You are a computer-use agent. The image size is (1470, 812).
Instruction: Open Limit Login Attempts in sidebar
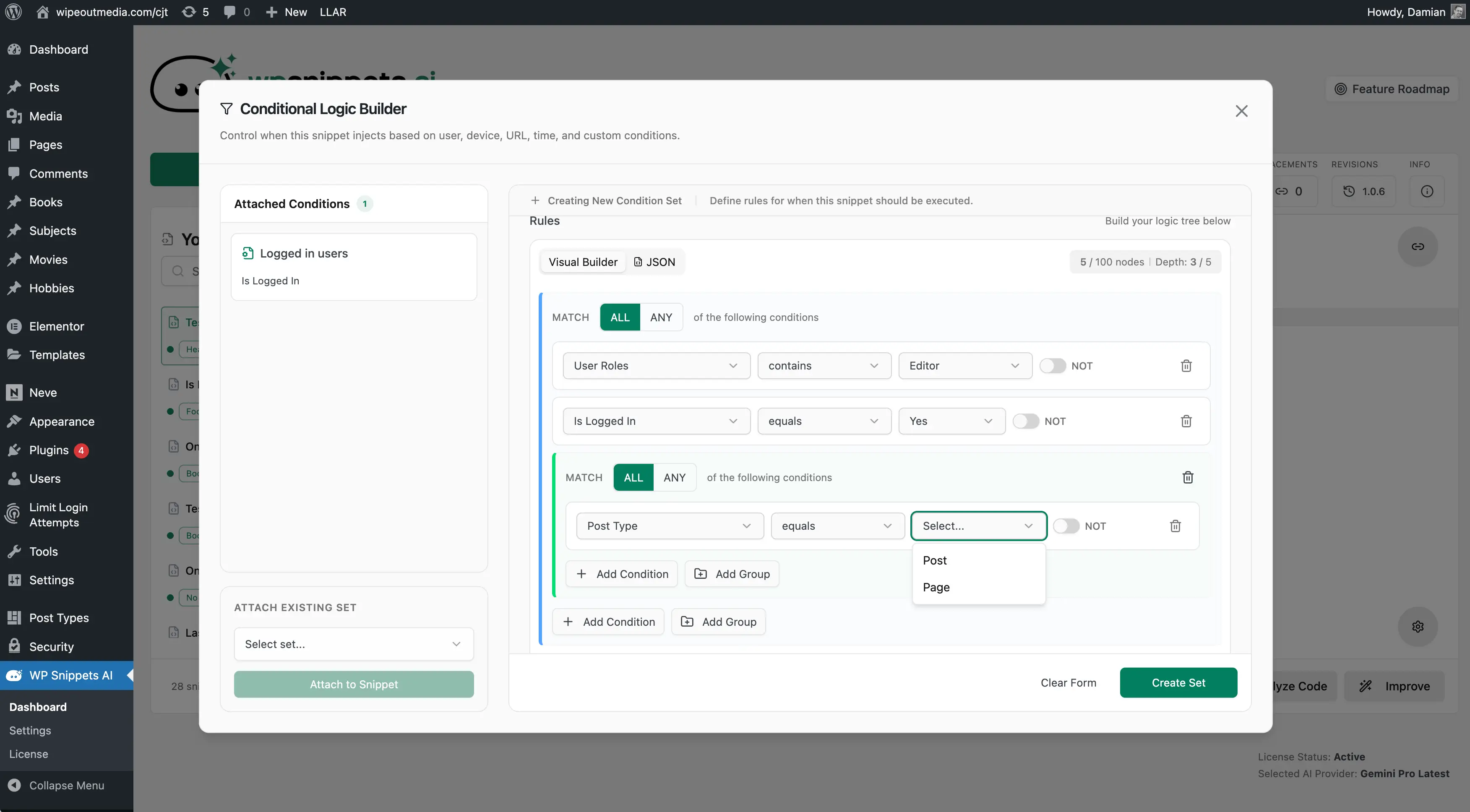[x=58, y=515]
